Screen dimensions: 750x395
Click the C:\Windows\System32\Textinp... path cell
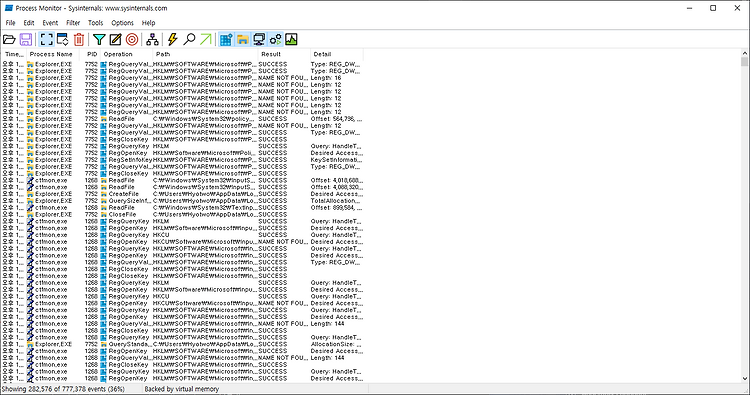coord(205,208)
